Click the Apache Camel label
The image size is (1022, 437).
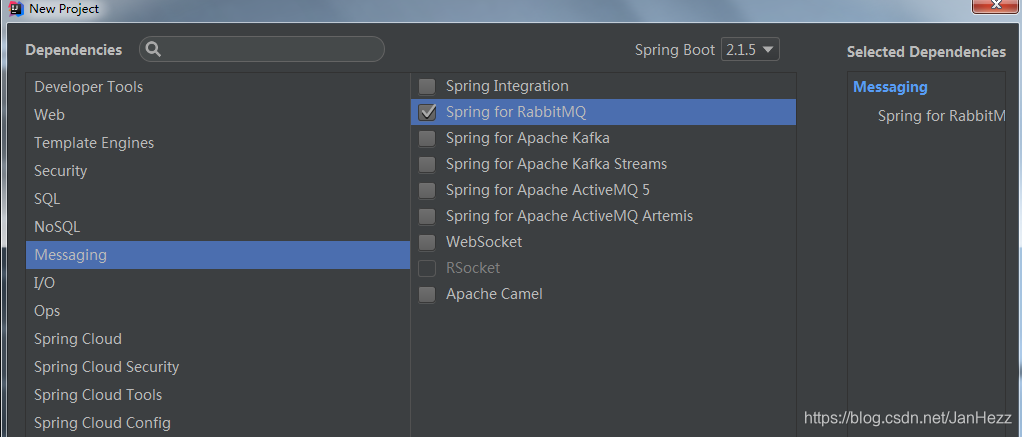tap(494, 294)
